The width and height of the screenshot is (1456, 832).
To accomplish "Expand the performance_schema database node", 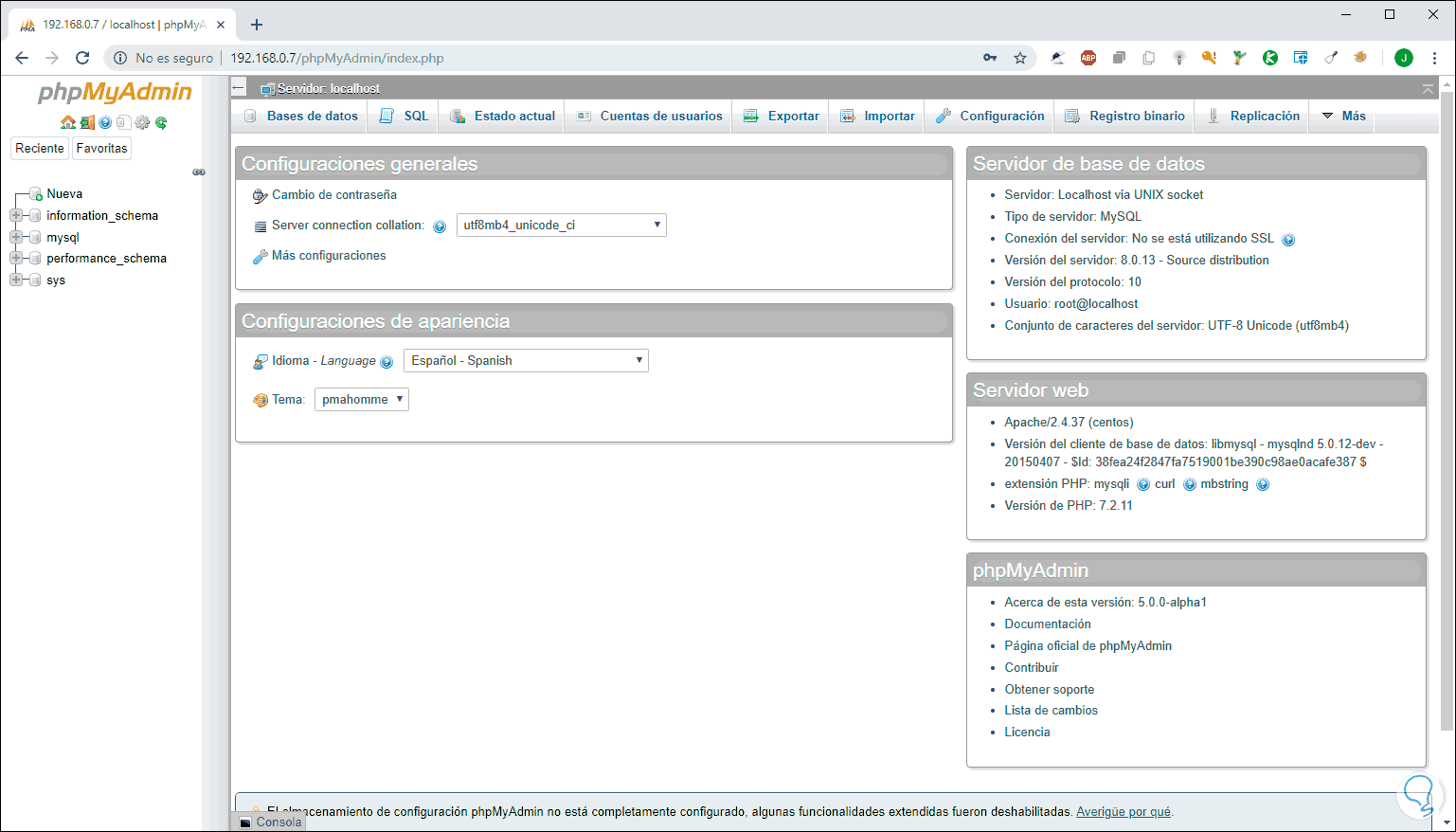I will (16, 259).
